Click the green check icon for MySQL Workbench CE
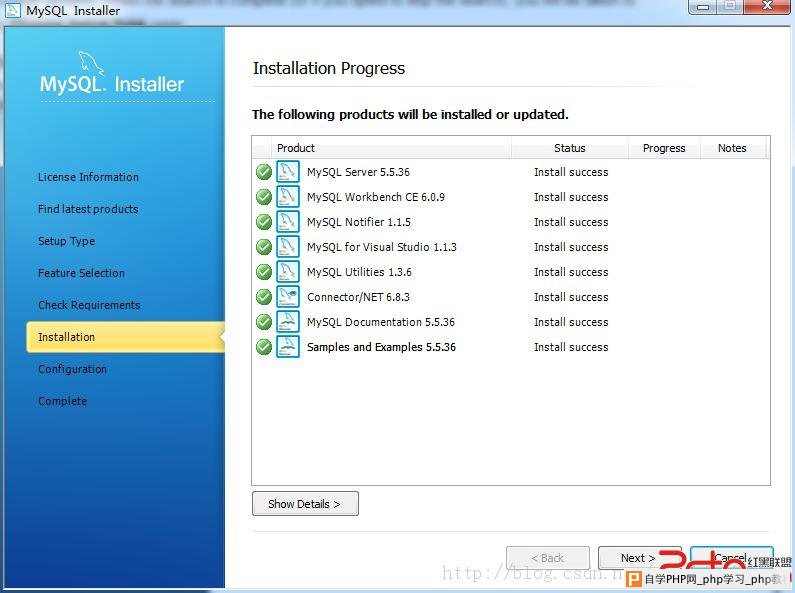Screen dimensions: 795x593 [264, 197]
